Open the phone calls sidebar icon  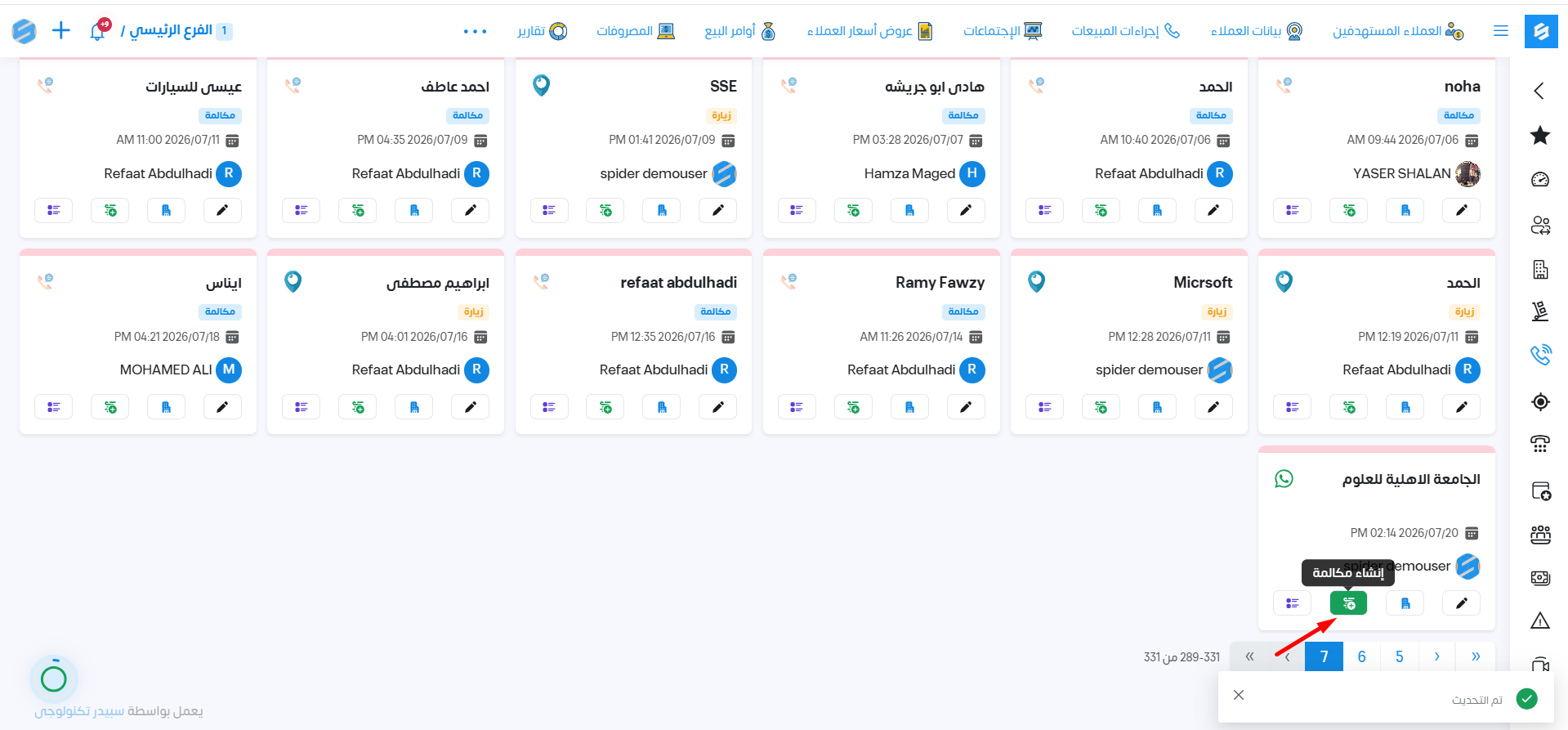(1540, 355)
